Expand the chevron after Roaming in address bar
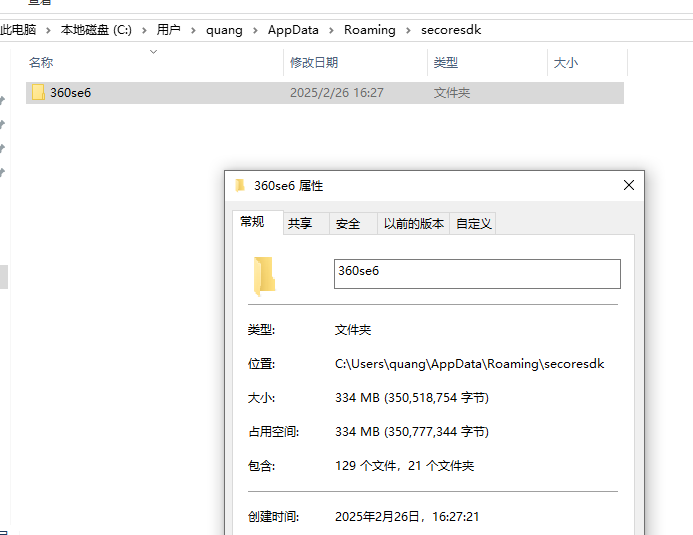 click(x=408, y=30)
